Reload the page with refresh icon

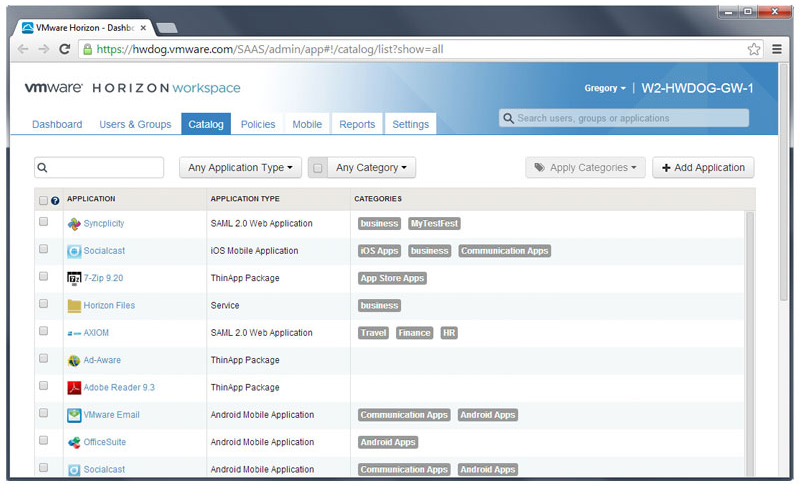pyautogui.click(x=65, y=49)
